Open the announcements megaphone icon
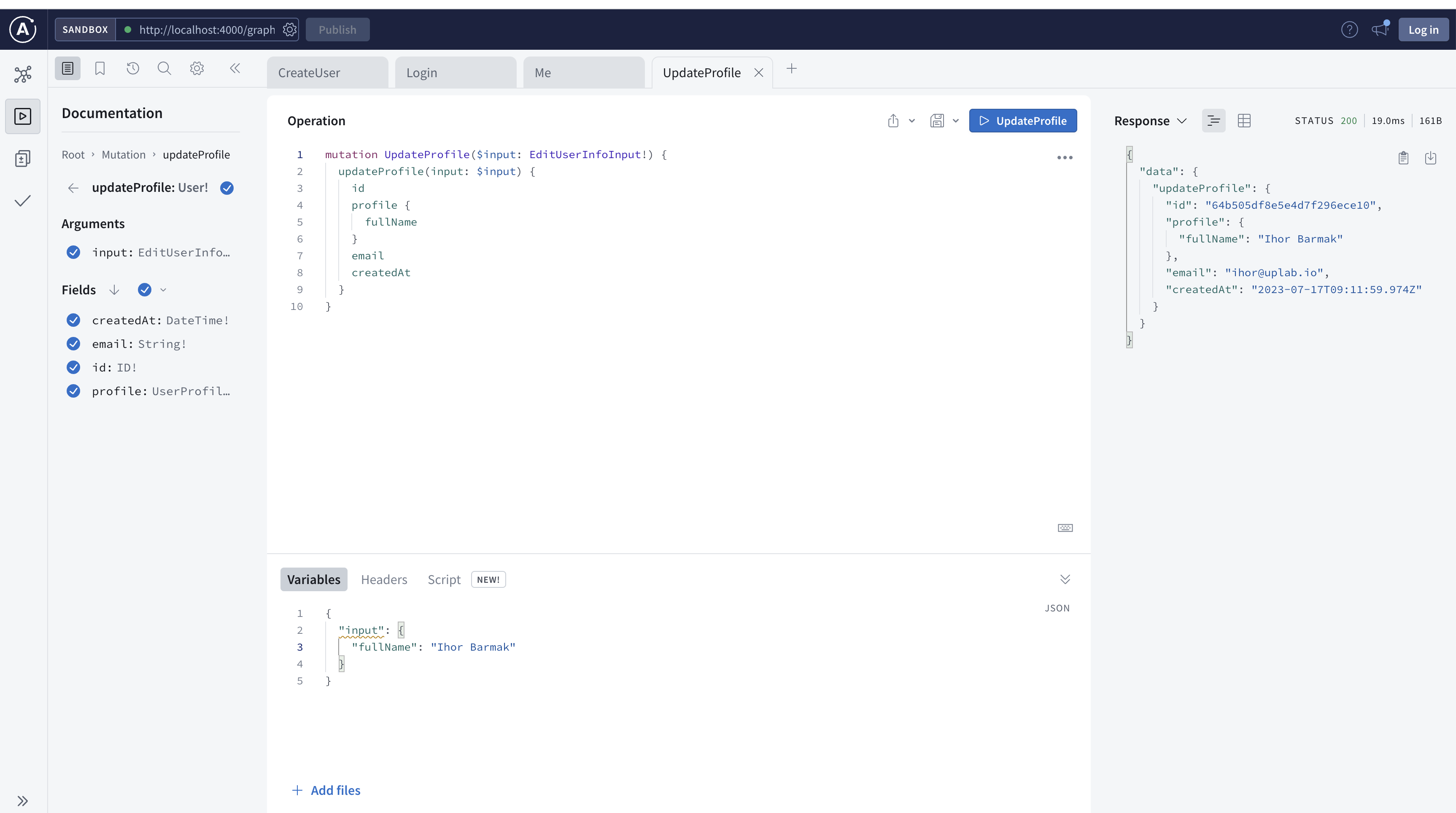 [x=1380, y=30]
